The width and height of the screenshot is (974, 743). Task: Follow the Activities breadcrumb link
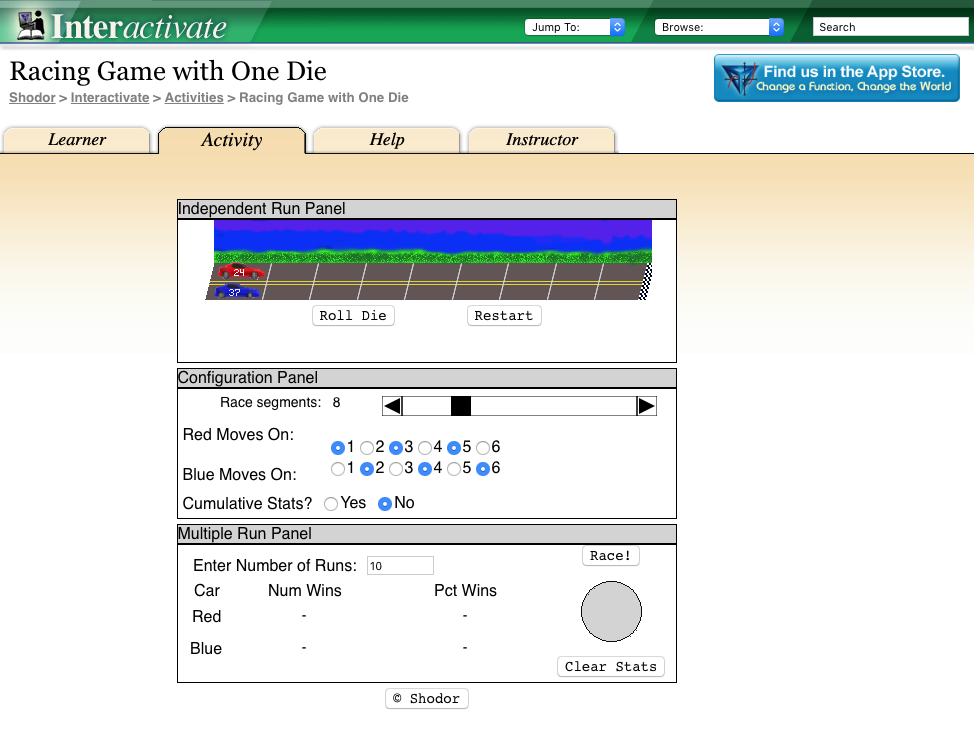(194, 98)
